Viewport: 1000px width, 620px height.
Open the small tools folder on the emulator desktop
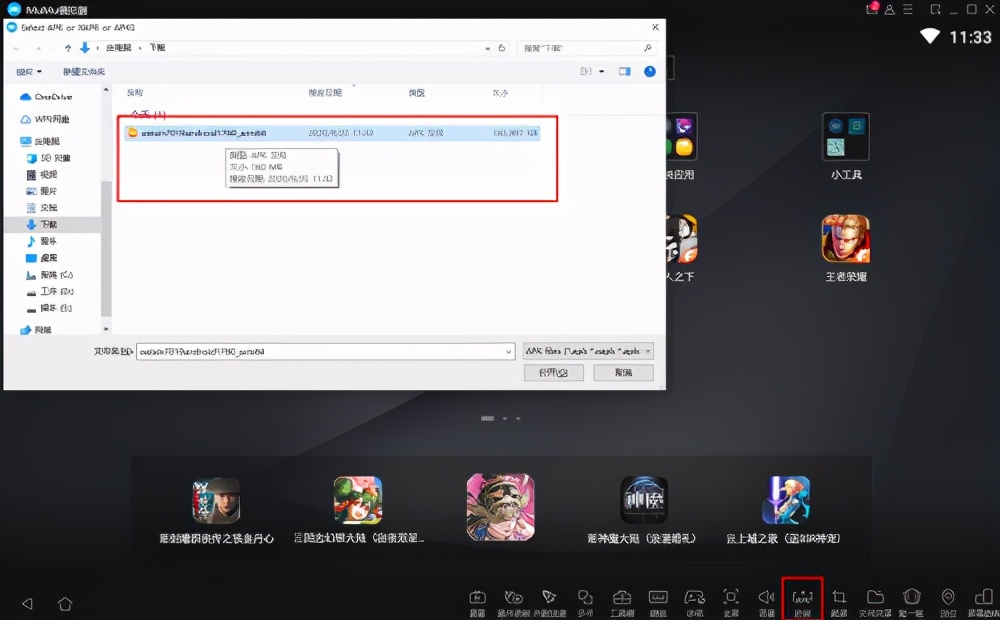[x=846, y=137]
